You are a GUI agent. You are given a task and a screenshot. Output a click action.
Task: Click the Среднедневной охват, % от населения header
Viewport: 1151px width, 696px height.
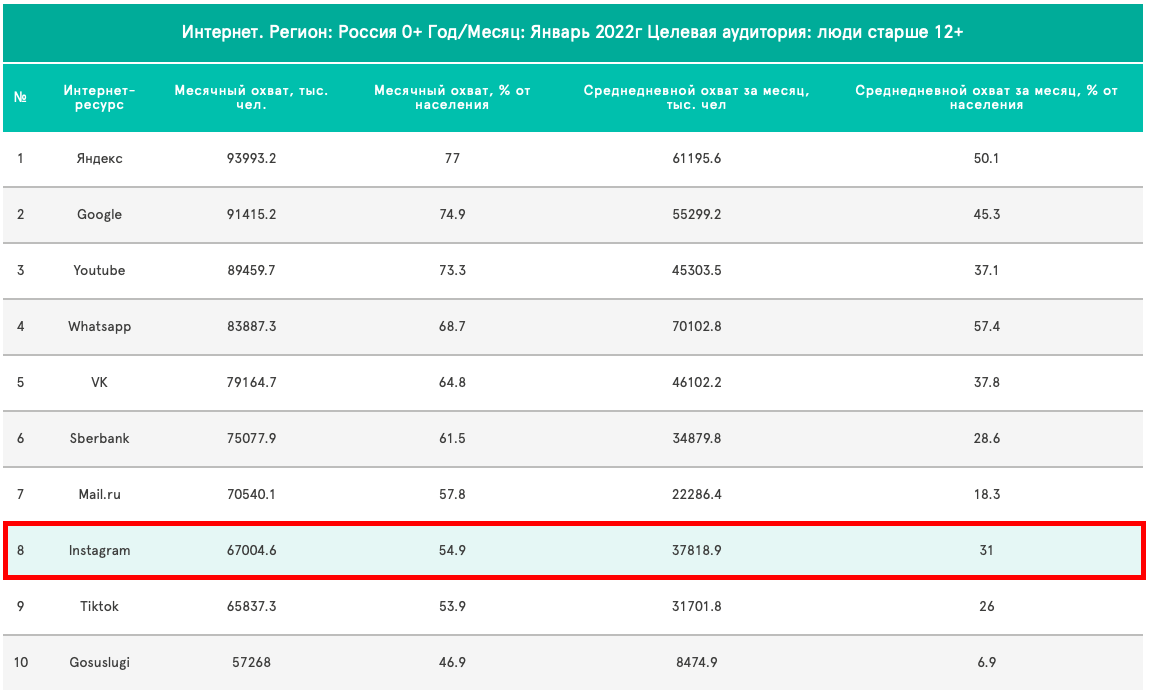986,98
